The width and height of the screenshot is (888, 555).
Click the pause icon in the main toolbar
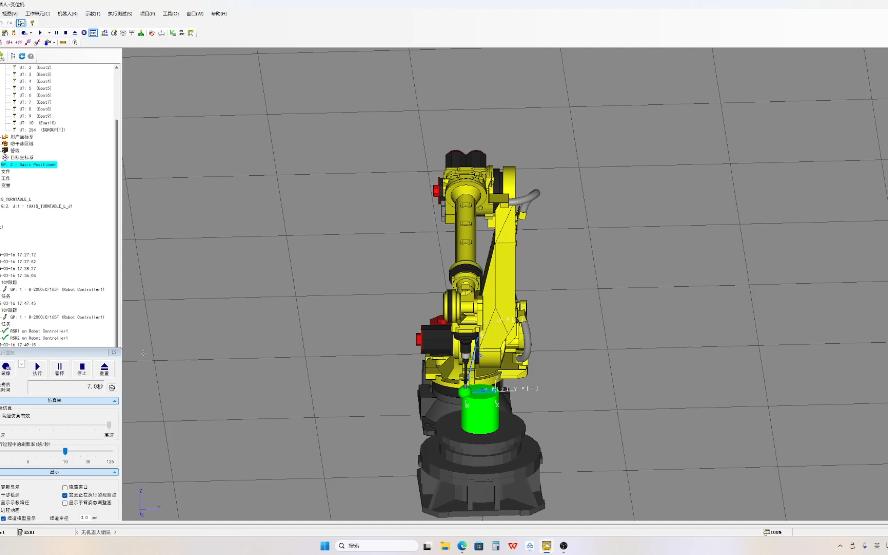57,33
